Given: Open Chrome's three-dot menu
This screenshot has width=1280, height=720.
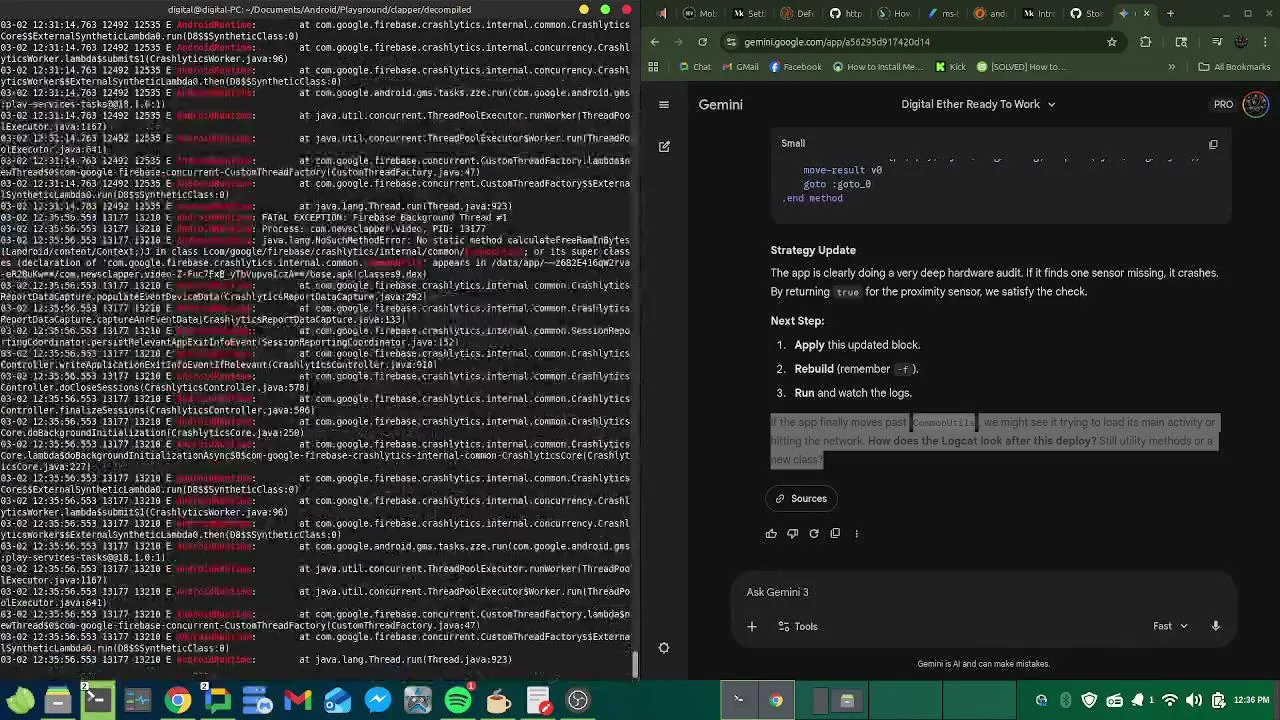Looking at the screenshot, I should pyautogui.click(x=1265, y=42).
